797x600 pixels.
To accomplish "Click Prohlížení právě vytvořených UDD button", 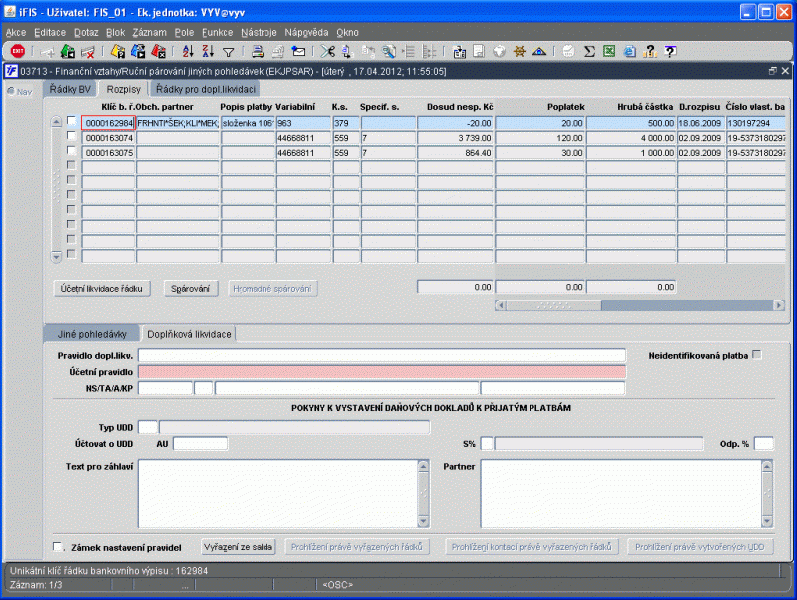I will (700, 547).
